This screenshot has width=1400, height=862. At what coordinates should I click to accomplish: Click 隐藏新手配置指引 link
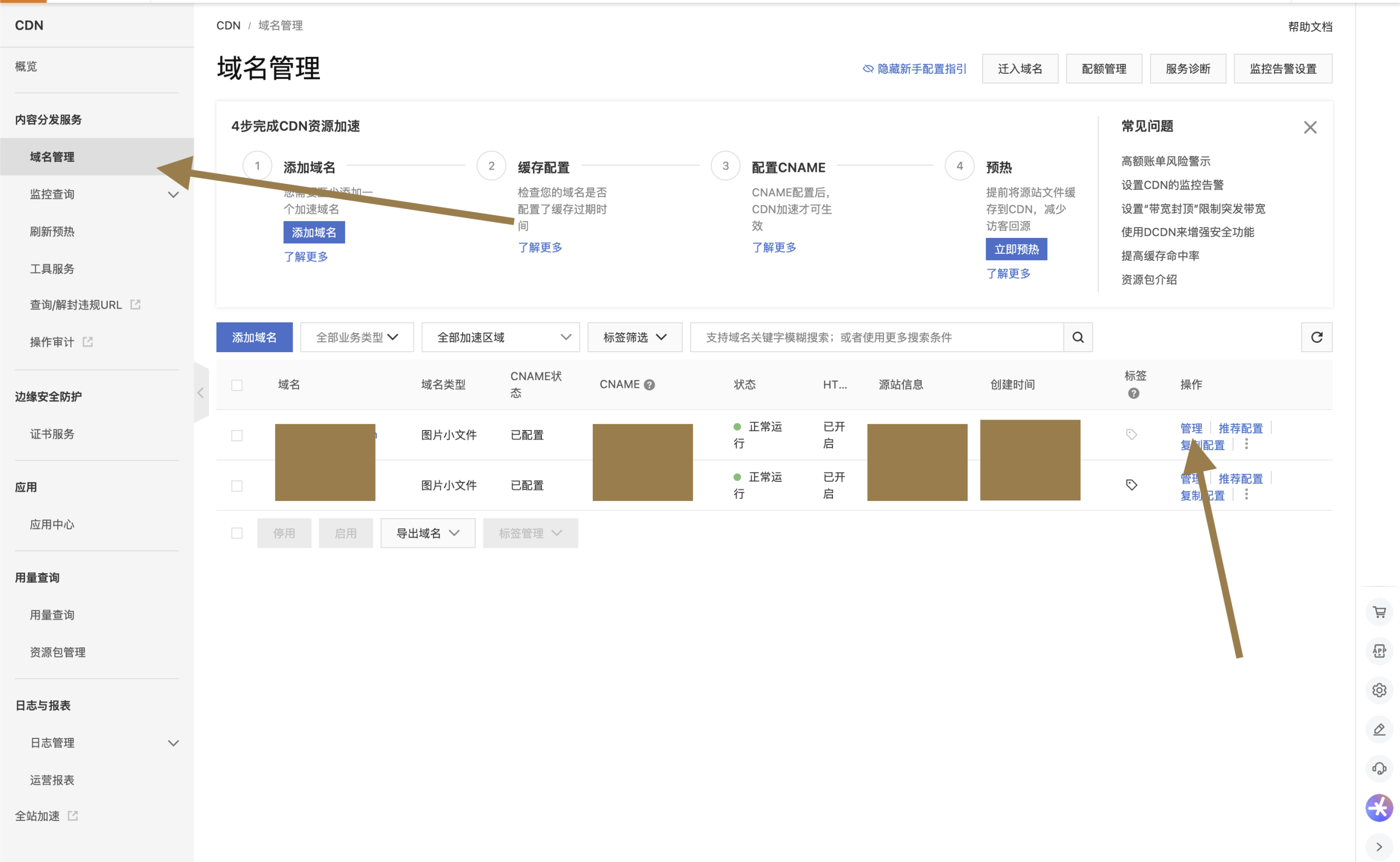tap(921, 69)
